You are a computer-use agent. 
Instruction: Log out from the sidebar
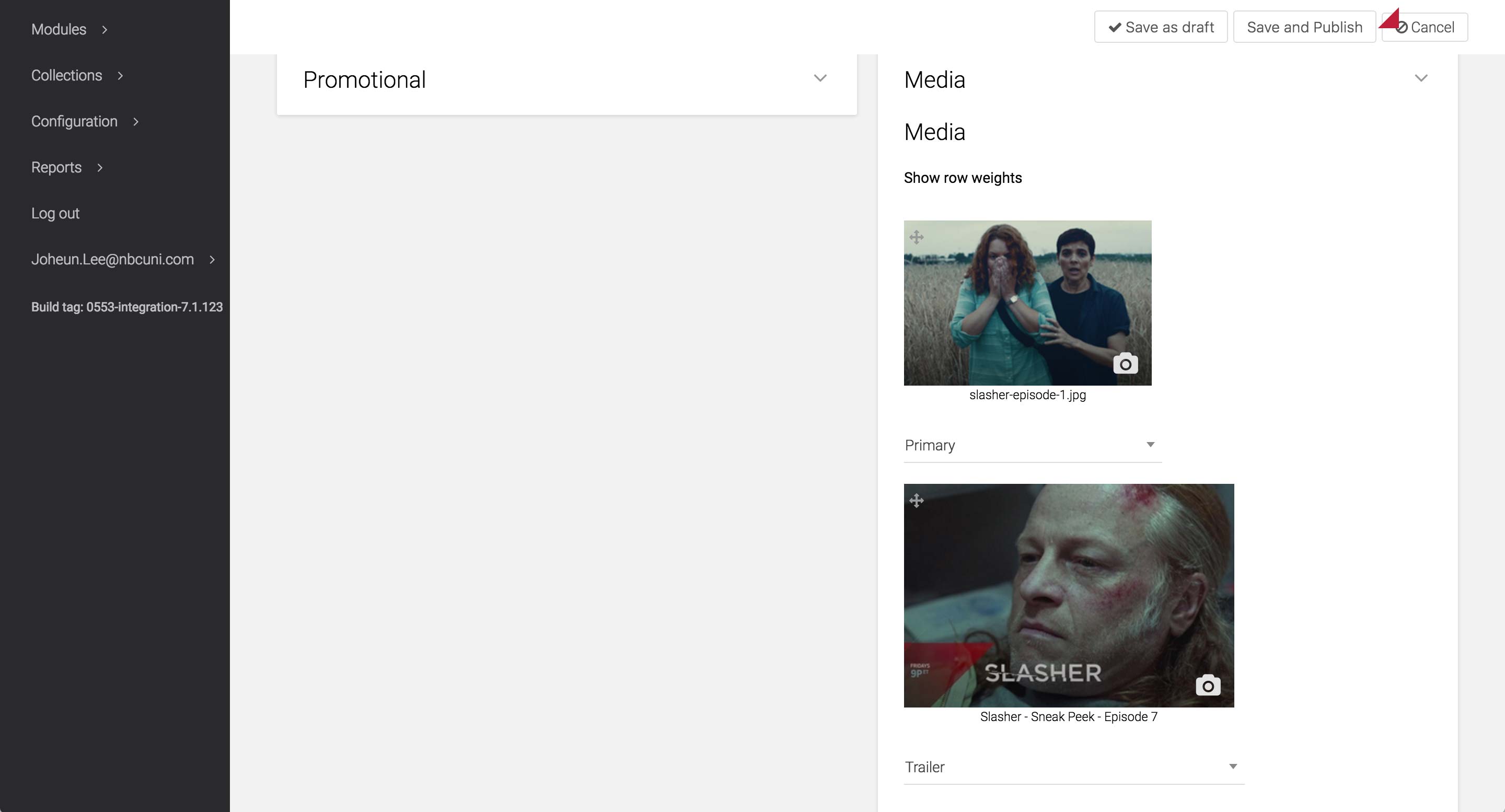click(55, 213)
